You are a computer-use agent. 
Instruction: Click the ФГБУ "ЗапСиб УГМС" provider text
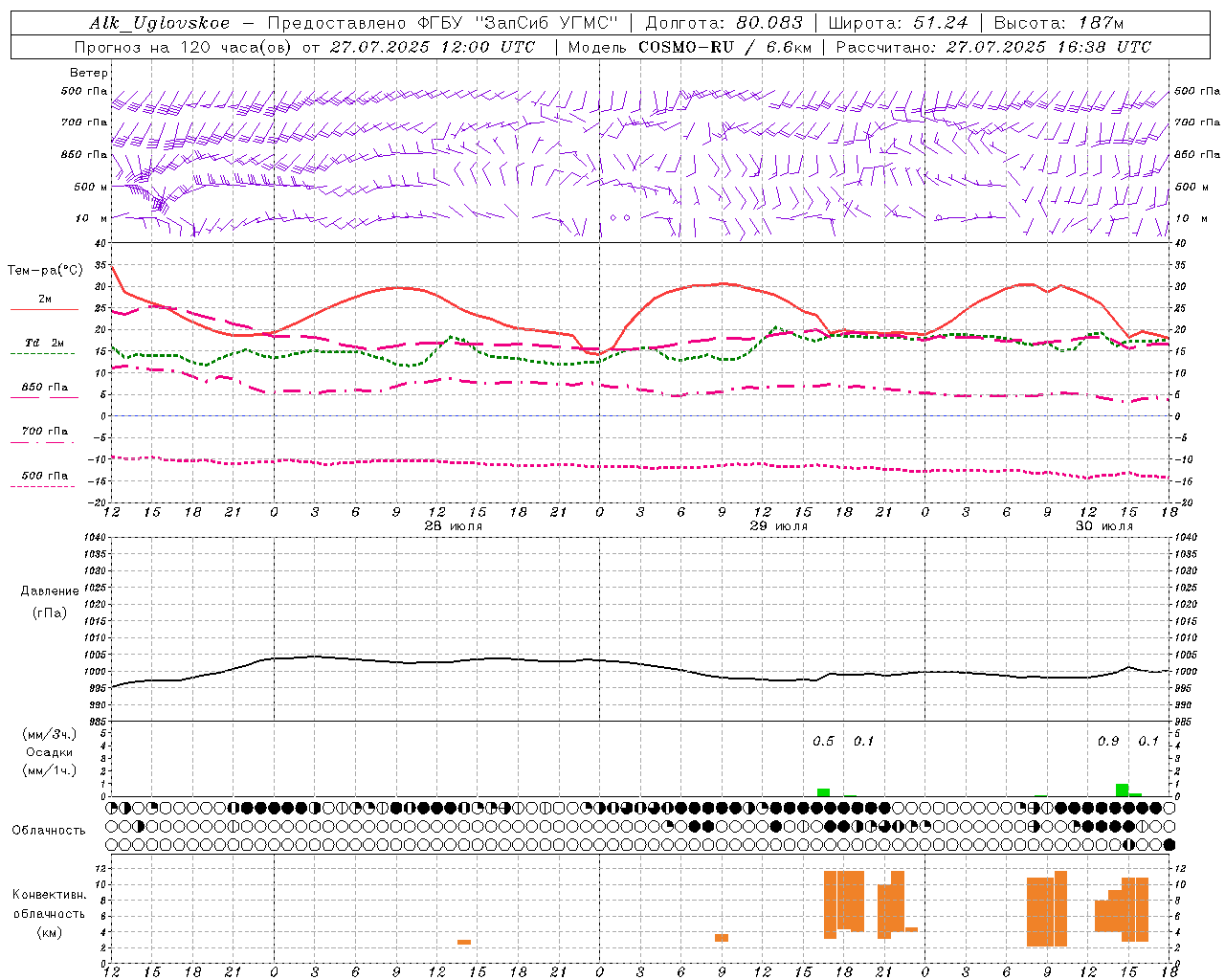519,23
